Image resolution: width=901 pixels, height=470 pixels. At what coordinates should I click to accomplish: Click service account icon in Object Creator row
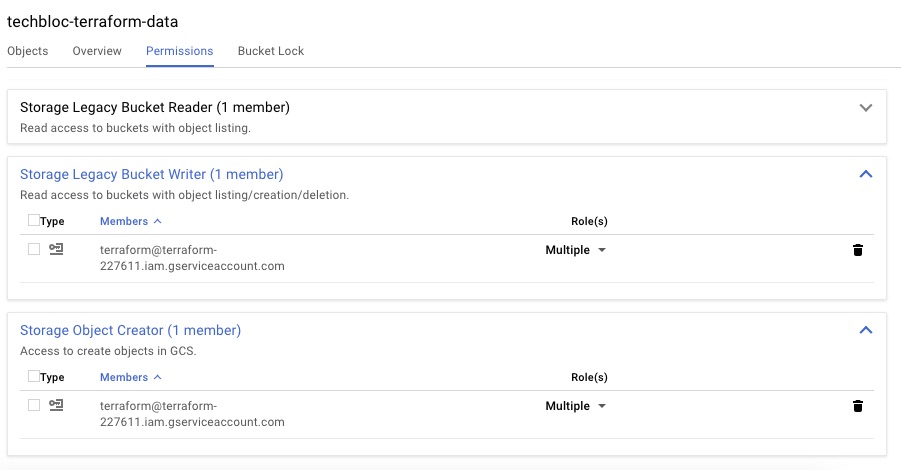56,406
